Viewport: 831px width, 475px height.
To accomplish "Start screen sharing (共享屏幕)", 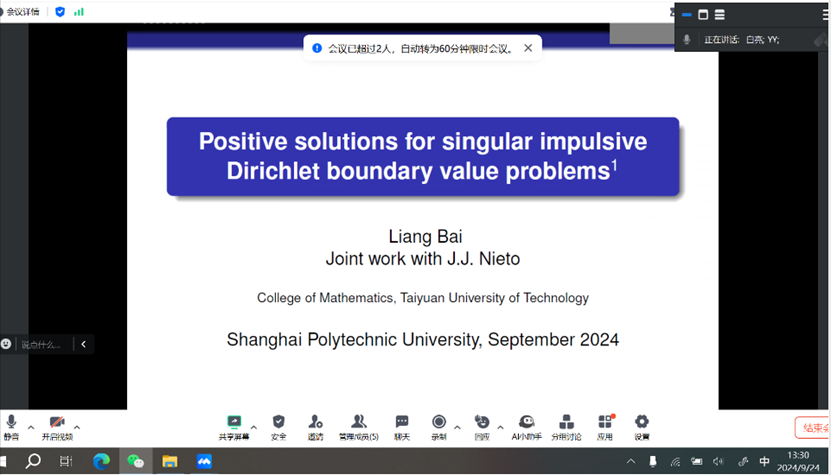I will tap(235, 424).
